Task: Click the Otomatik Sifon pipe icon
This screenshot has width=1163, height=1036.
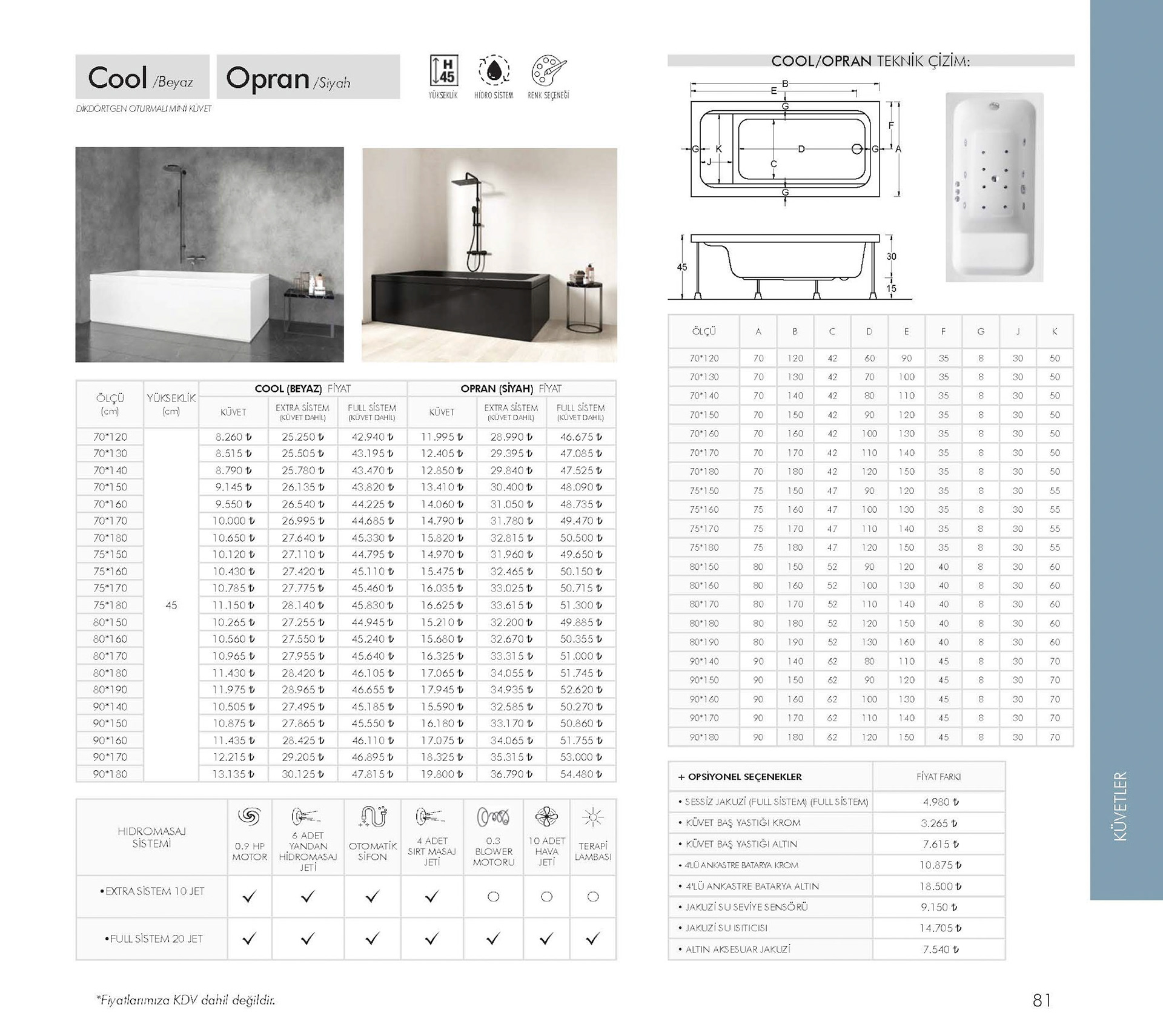Action: [372, 817]
